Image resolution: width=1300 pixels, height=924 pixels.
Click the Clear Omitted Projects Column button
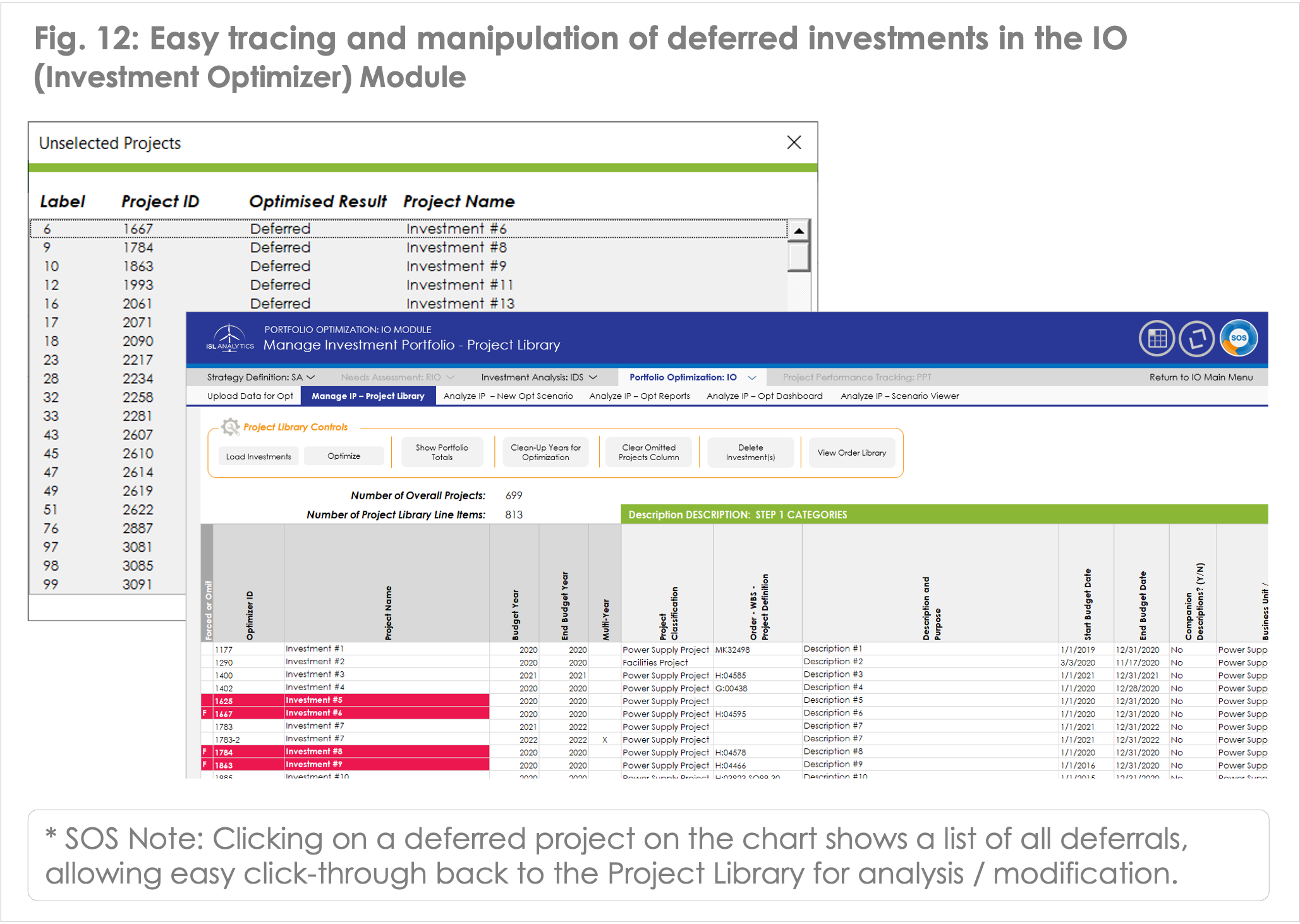648,453
